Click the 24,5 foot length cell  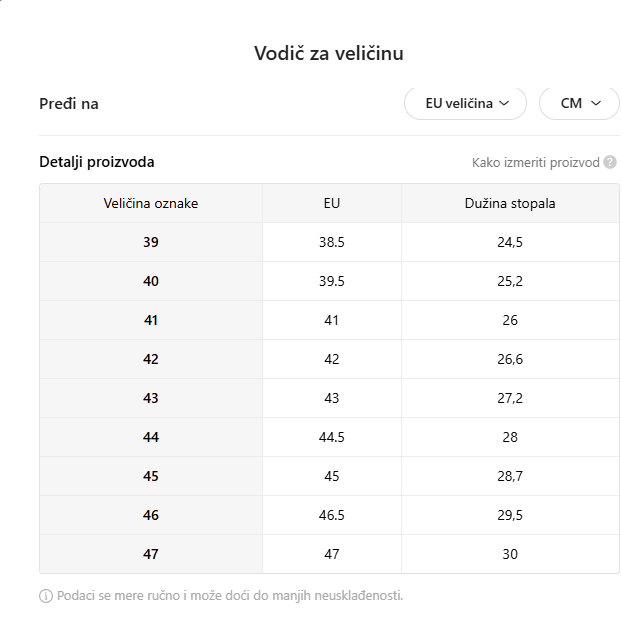tap(510, 242)
